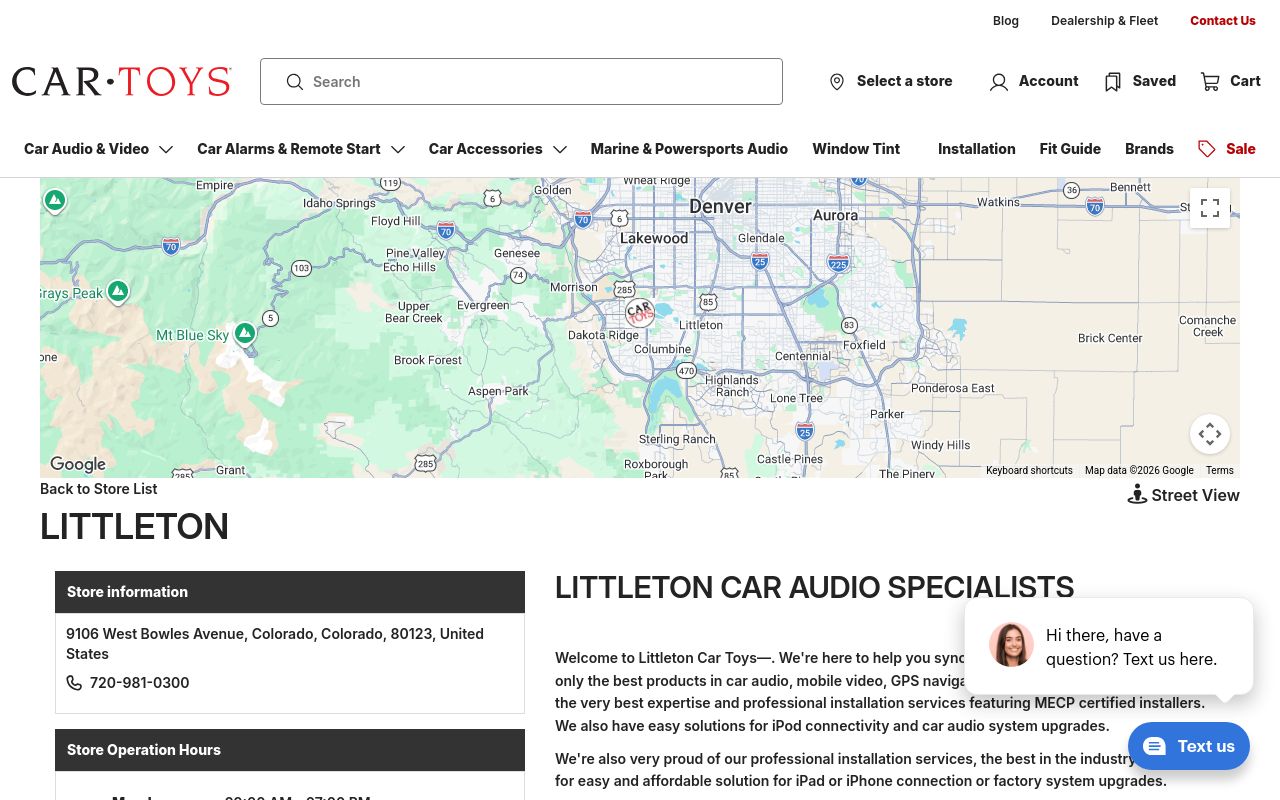The height and width of the screenshot is (800, 1280).
Task: Click the Google logo on map
Action: pos(78,464)
